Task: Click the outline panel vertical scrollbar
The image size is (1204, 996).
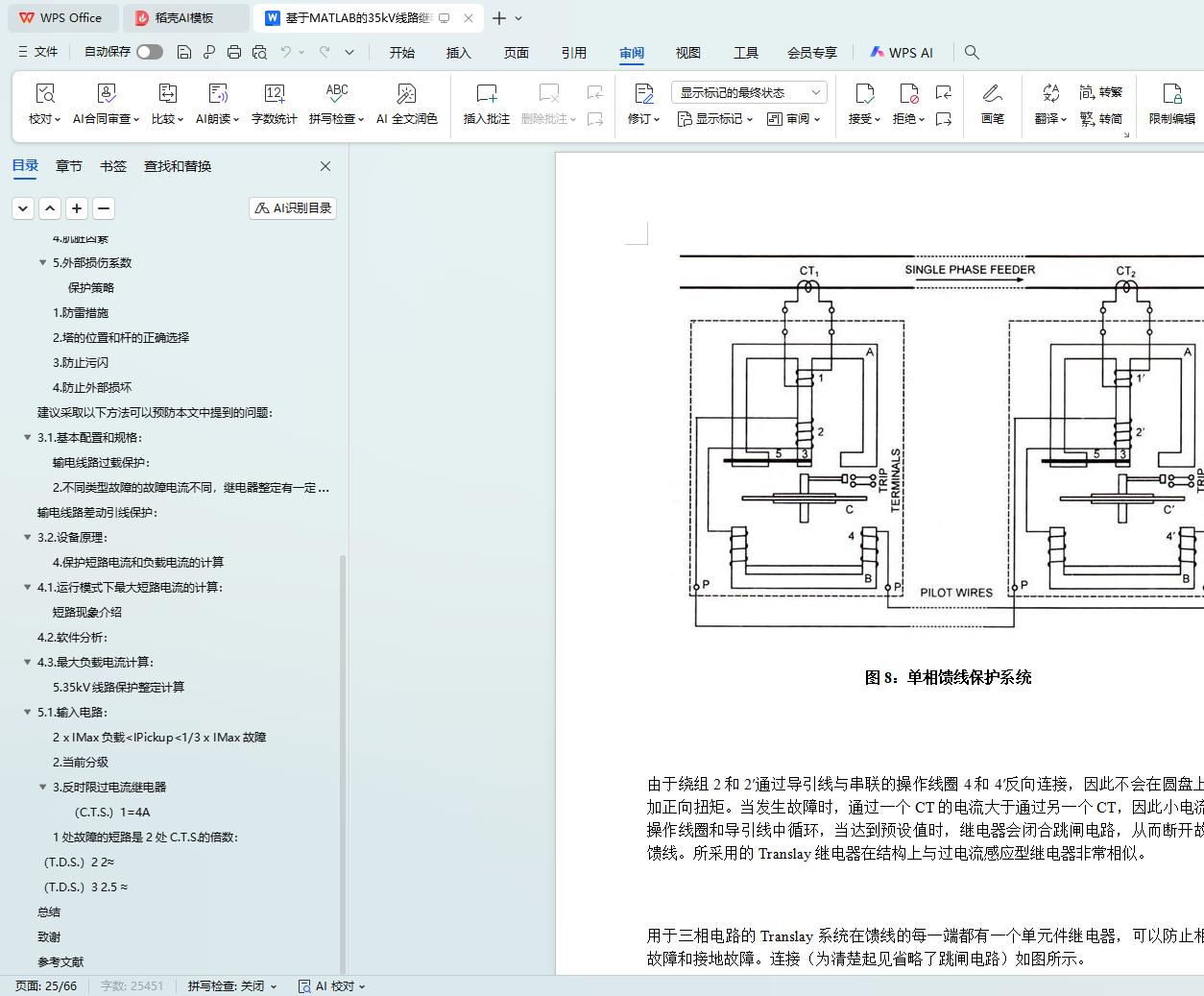Action: pos(343,759)
